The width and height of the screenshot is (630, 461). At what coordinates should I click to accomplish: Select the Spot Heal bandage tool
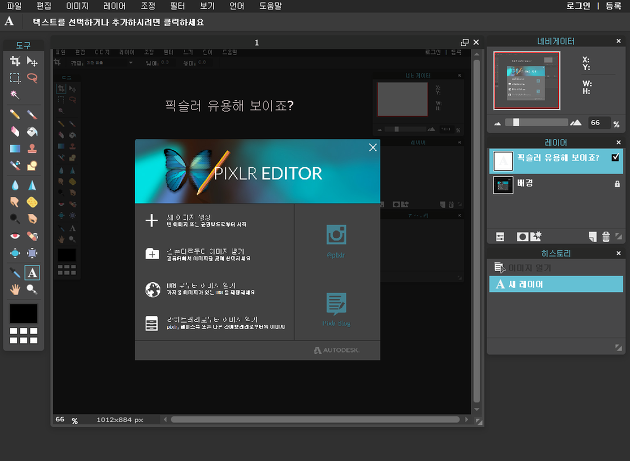pyautogui.click(x=32, y=236)
